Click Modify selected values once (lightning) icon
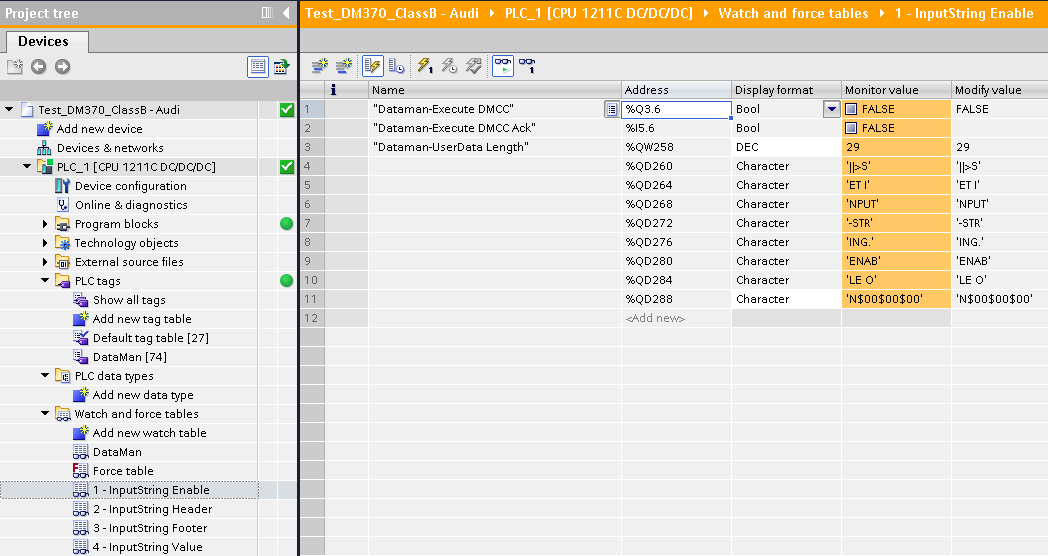Image resolution: width=1048 pixels, height=556 pixels. pos(424,66)
